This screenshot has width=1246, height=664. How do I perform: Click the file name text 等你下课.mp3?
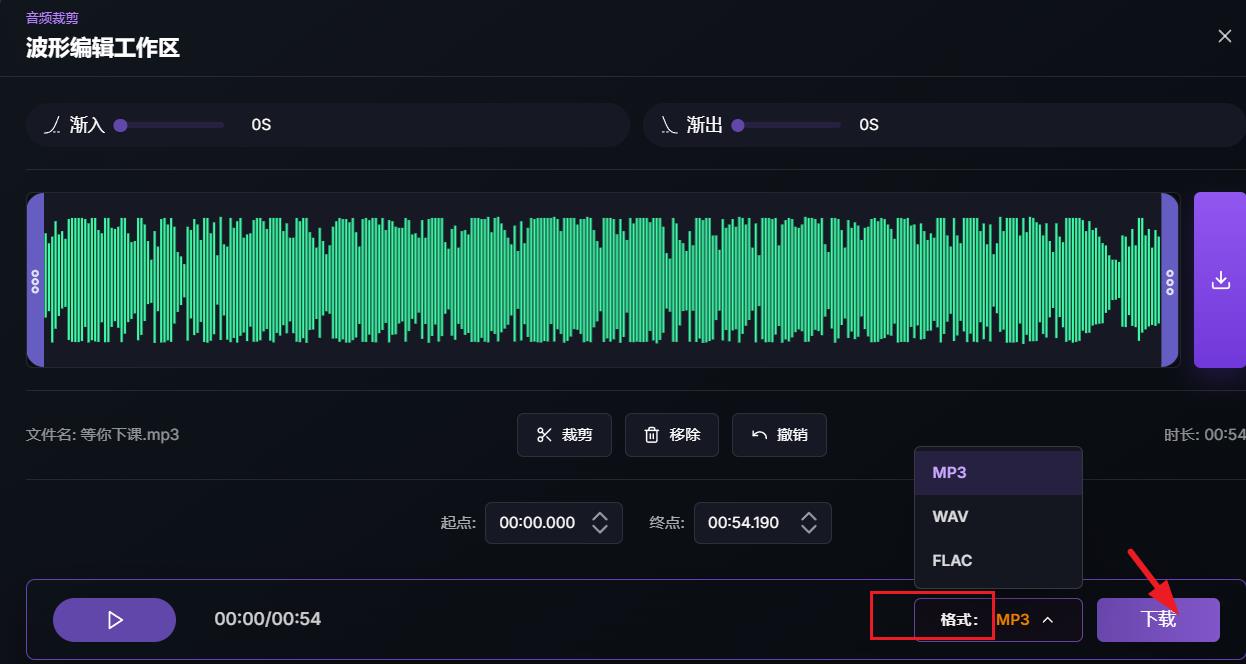point(129,435)
